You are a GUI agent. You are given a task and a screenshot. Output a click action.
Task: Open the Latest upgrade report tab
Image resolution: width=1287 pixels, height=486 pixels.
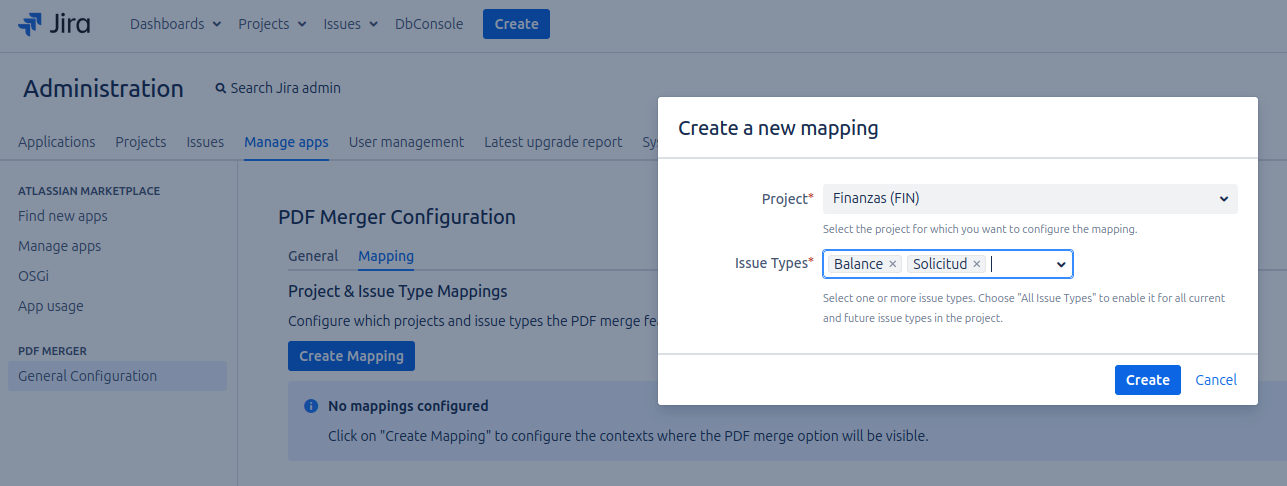[553, 142]
